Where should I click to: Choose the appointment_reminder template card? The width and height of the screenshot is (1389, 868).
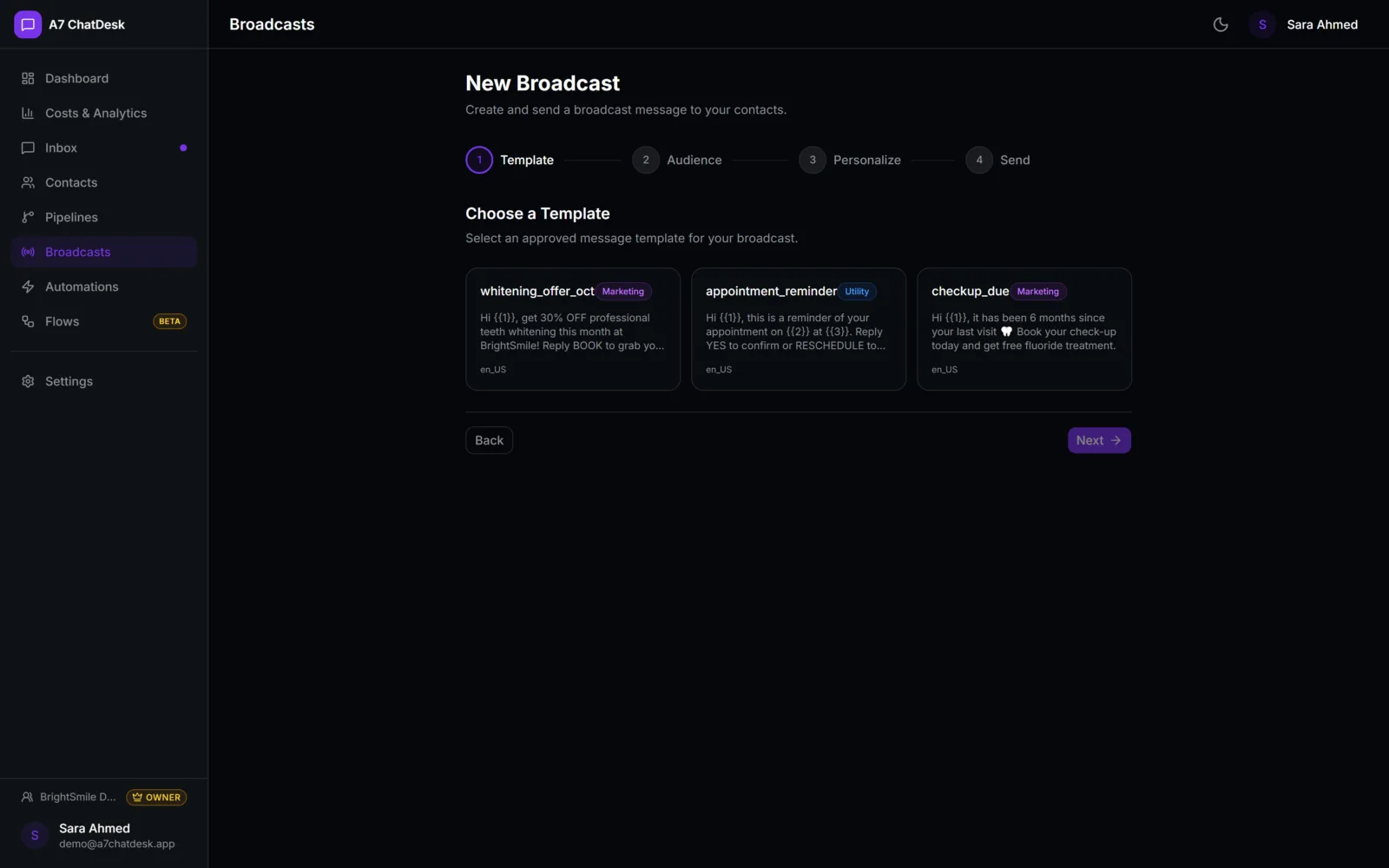799,329
